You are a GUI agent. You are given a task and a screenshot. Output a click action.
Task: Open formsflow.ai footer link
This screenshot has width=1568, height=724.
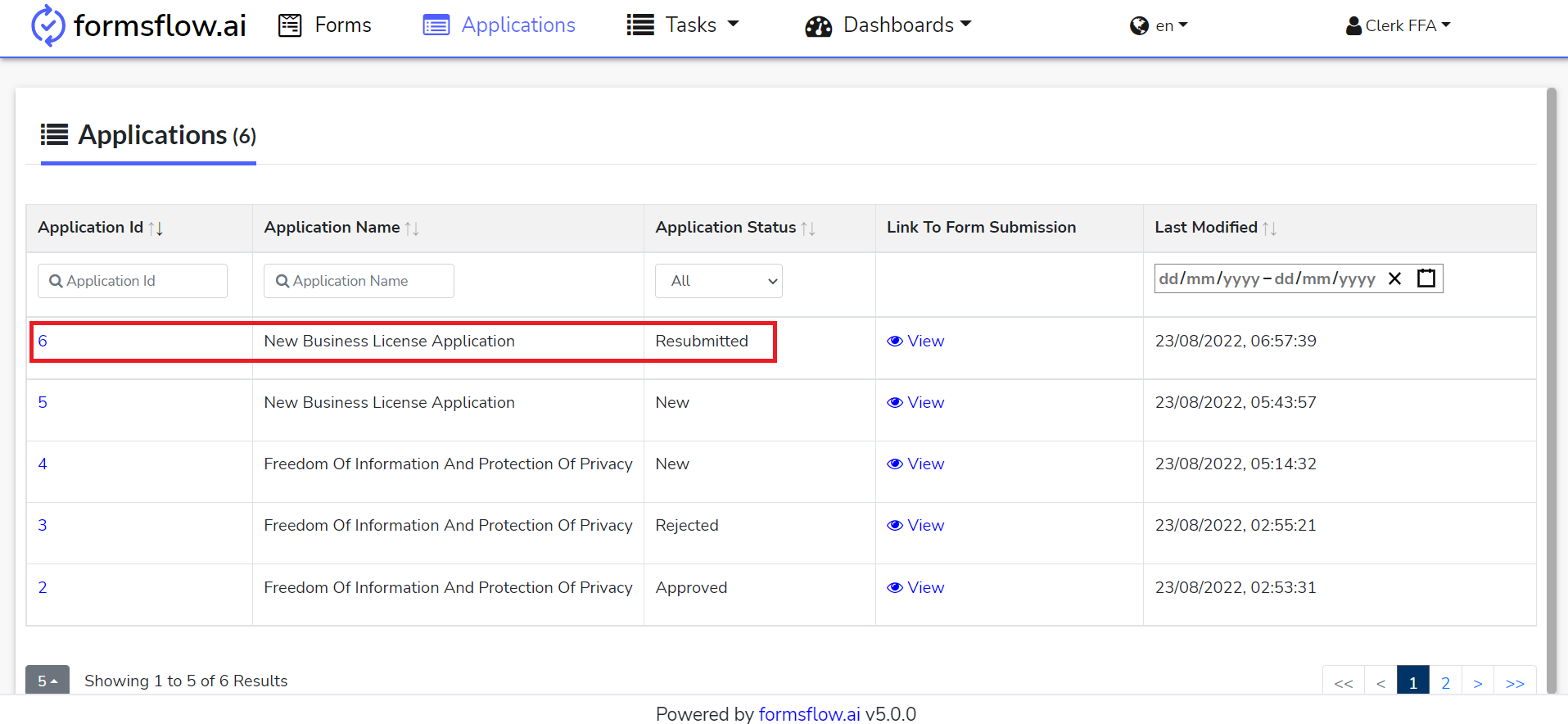click(x=809, y=714)
